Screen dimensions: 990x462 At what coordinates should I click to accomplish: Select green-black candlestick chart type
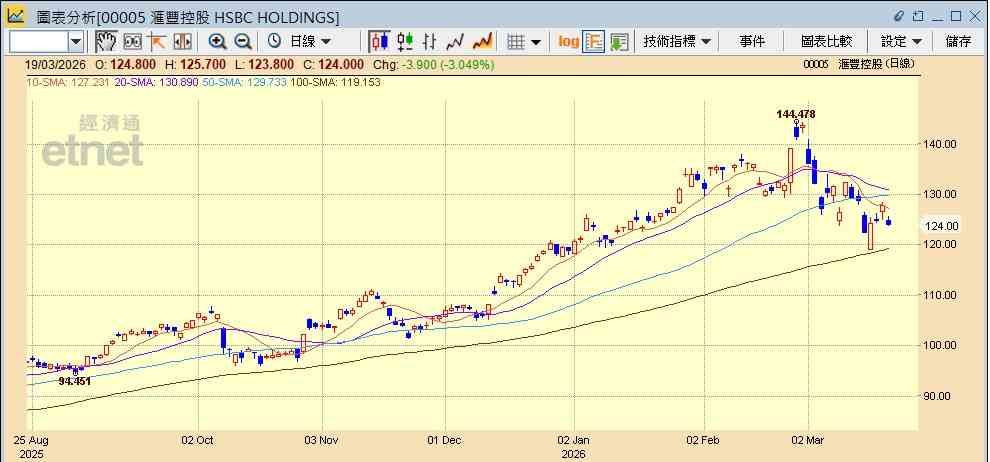pyautogui.click(x=405, y=42)
